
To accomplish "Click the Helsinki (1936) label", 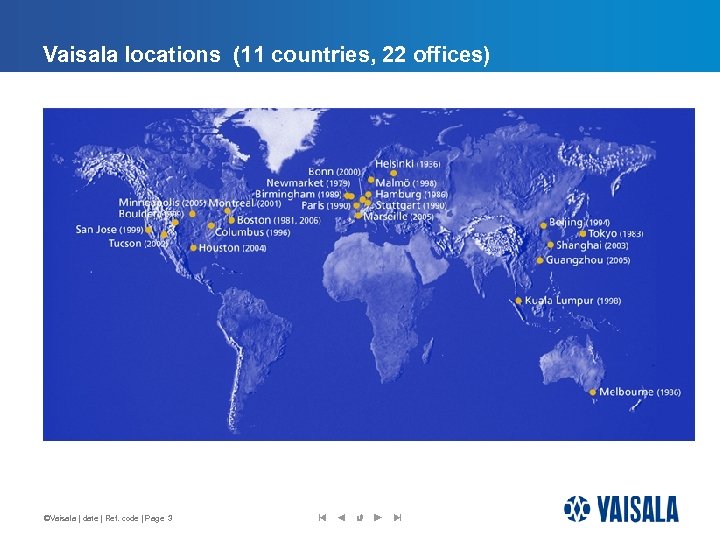I will pos(408,164).
